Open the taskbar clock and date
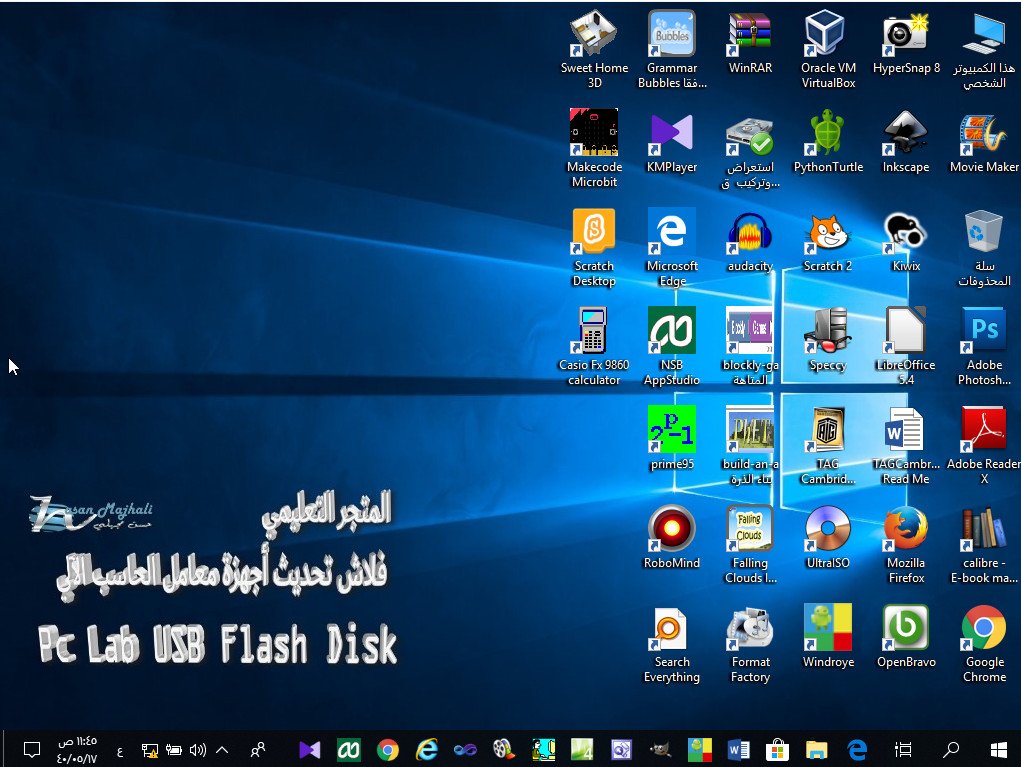The image size is (1021, 767). [x=77, y=750]
